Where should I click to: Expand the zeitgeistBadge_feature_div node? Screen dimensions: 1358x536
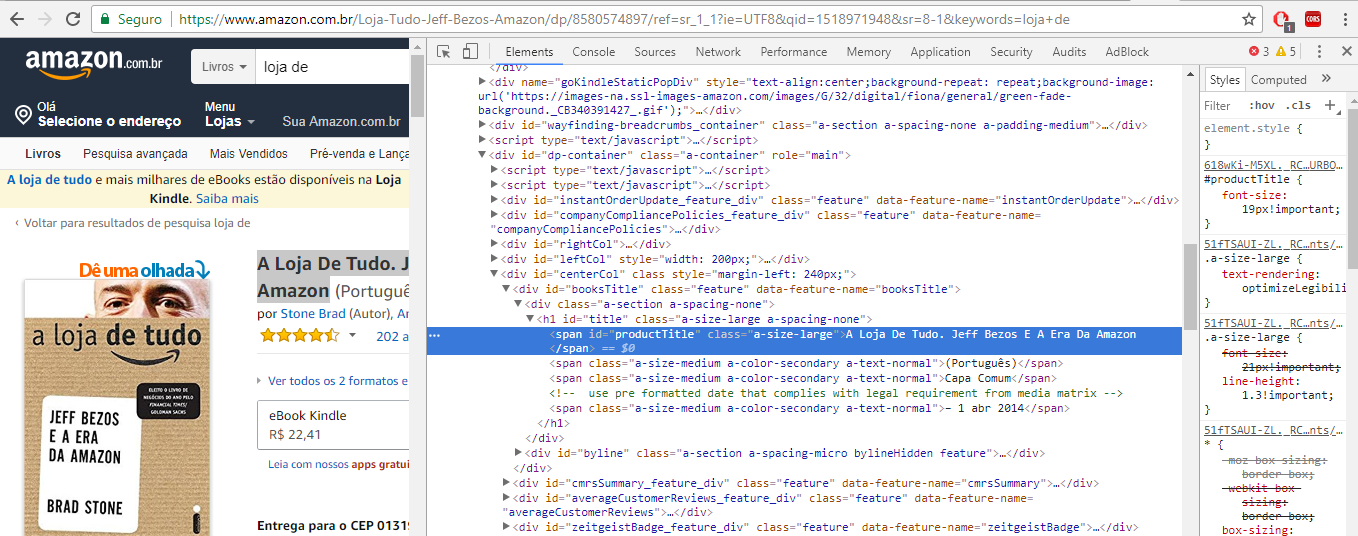click(x=507, y=527)
